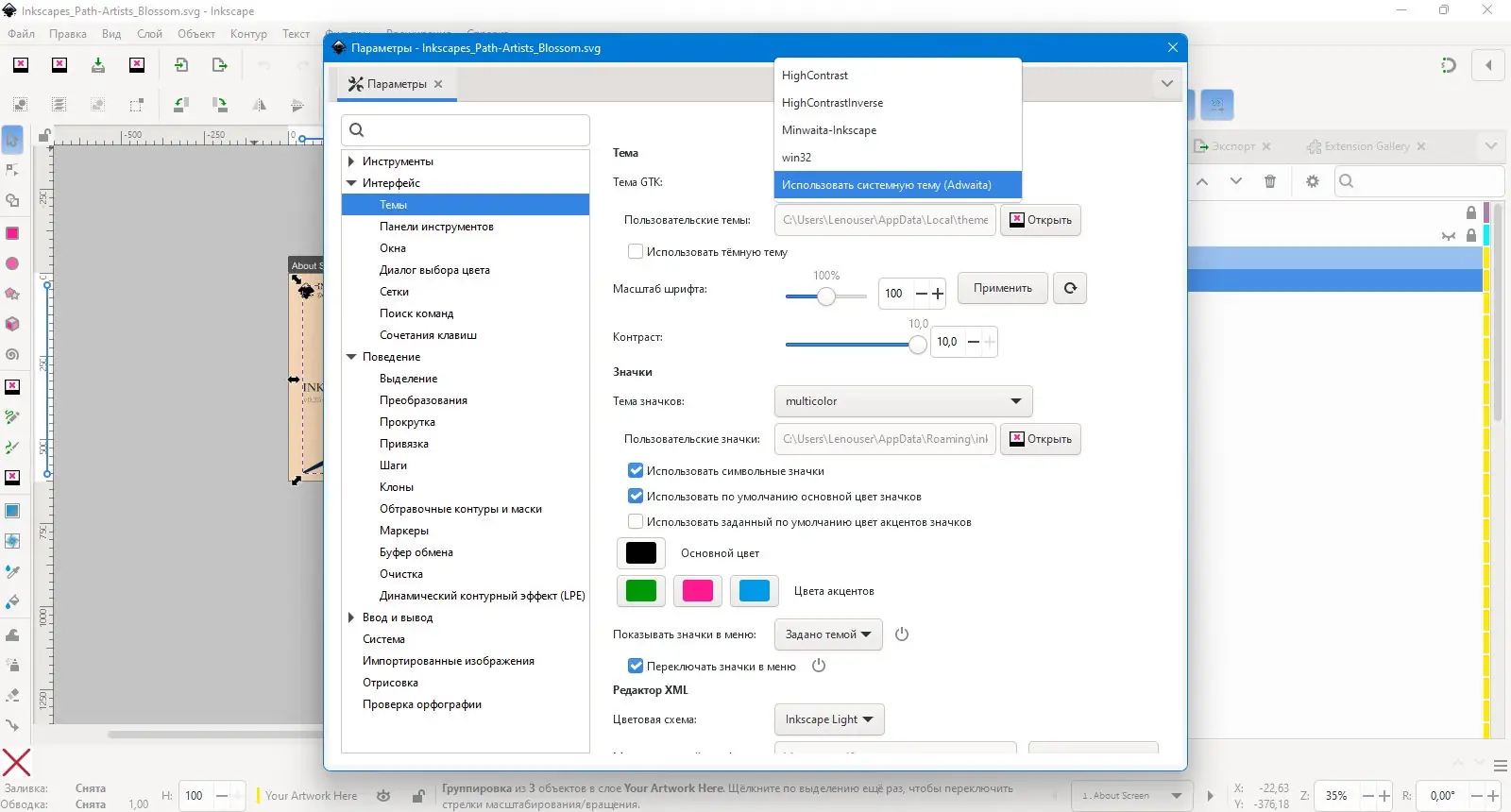Click the reset icon beside menu icons dropdown
The width and height of the screenshot is (1511, 812).
902,634
